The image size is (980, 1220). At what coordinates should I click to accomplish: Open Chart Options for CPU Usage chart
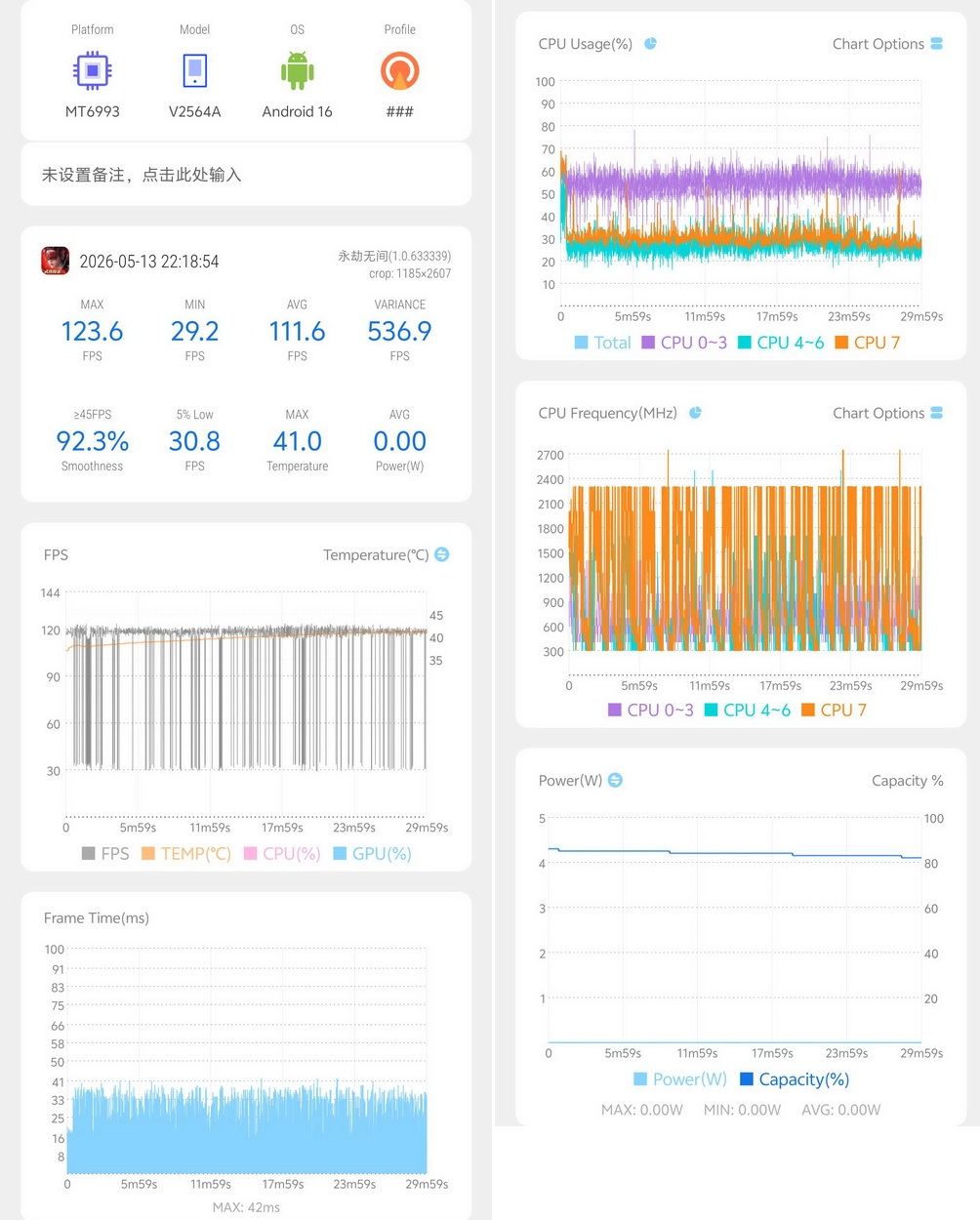pyautogui.click(x=887, y=43)
